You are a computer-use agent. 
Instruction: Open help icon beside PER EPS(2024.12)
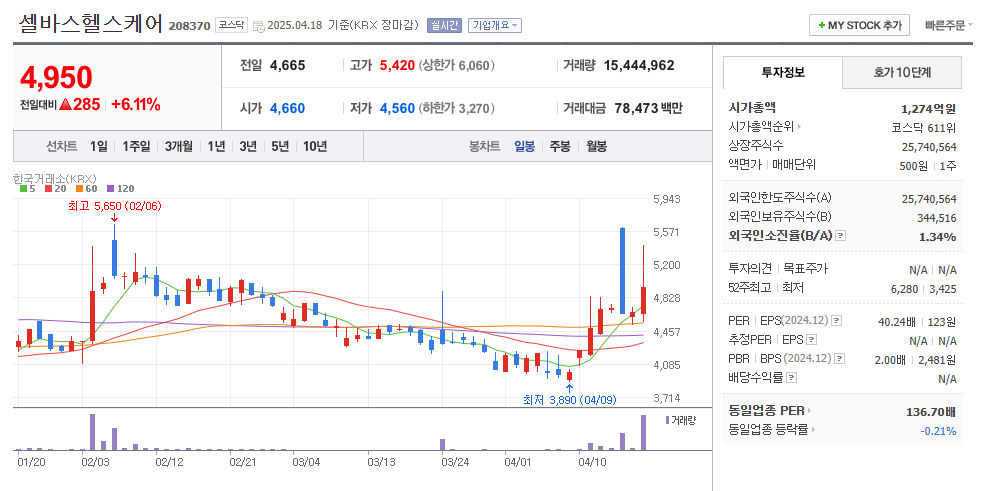click(x=836, y=321)
